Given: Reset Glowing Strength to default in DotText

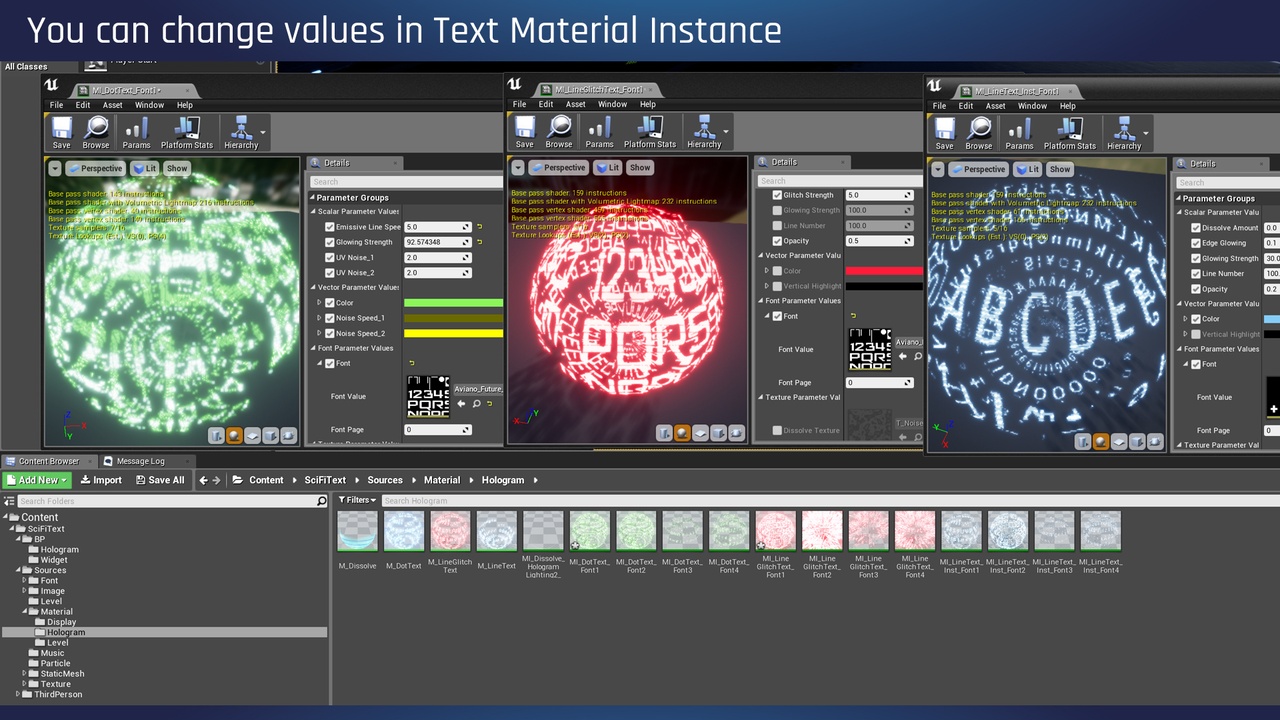Looking at the screenshot, I should [x=479, y=242].
